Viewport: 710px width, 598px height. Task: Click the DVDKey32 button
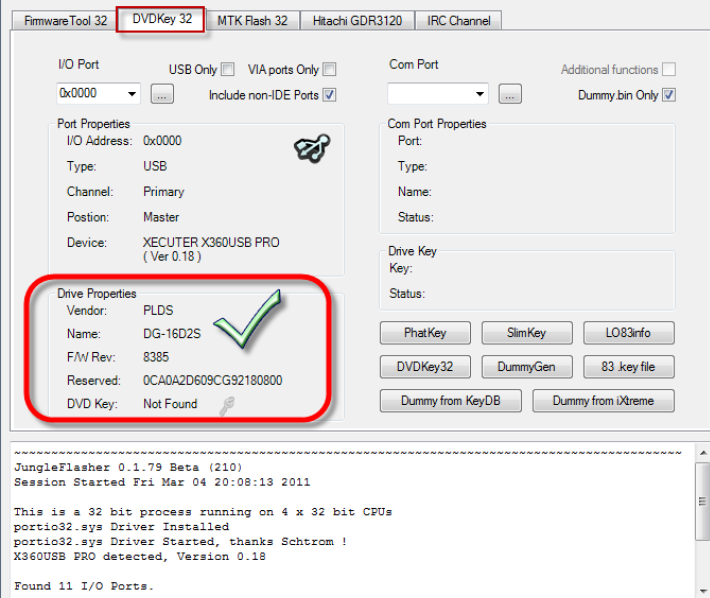click(425, 367)
